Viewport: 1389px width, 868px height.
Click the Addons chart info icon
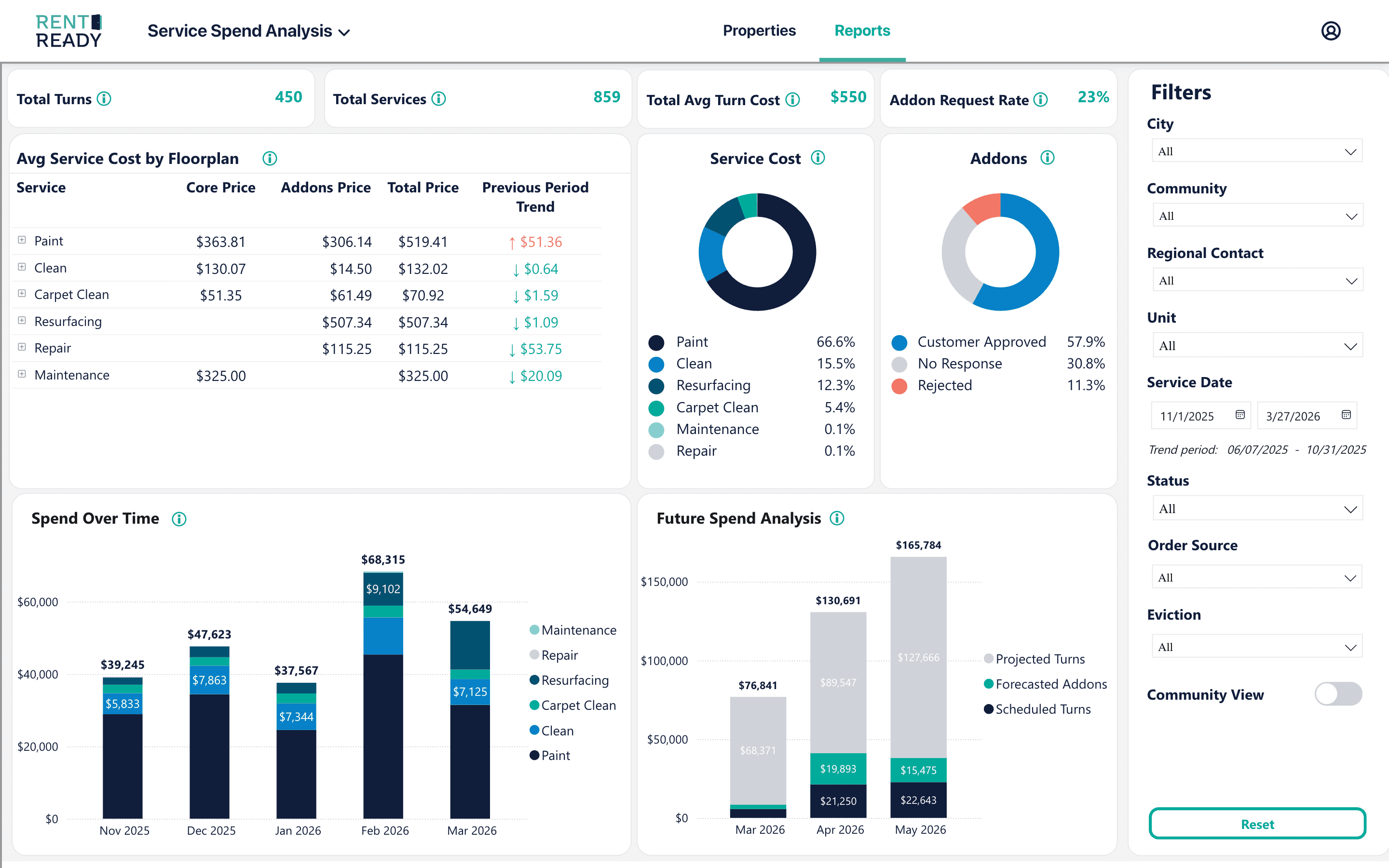pos(1047,158)
